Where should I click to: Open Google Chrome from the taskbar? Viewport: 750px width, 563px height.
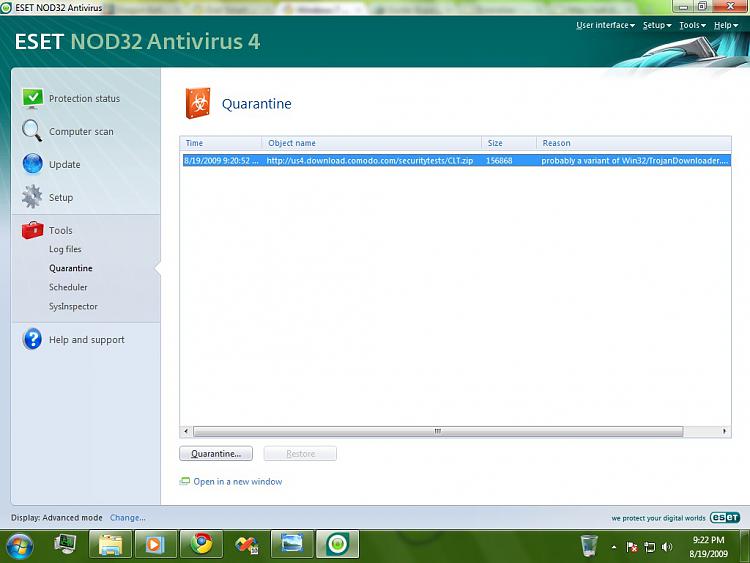tap(201, 544)
